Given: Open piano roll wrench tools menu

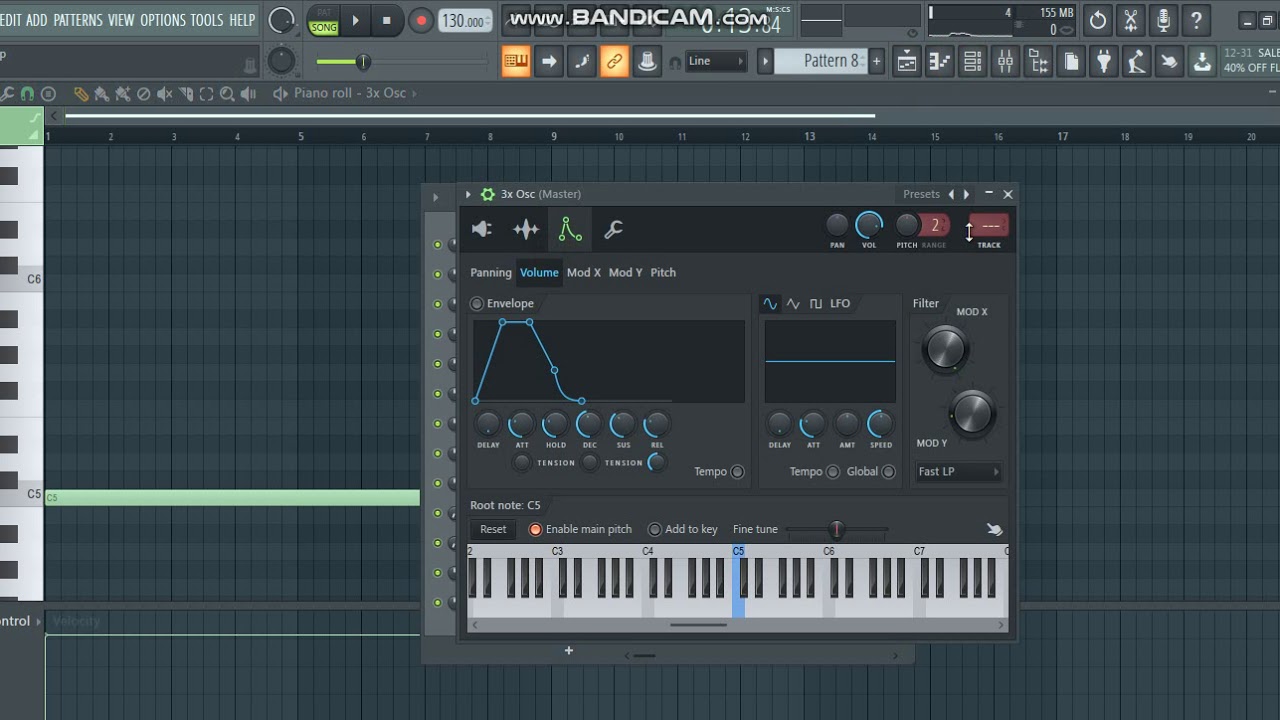Looking at the screenshot, I should coord(8,93).
